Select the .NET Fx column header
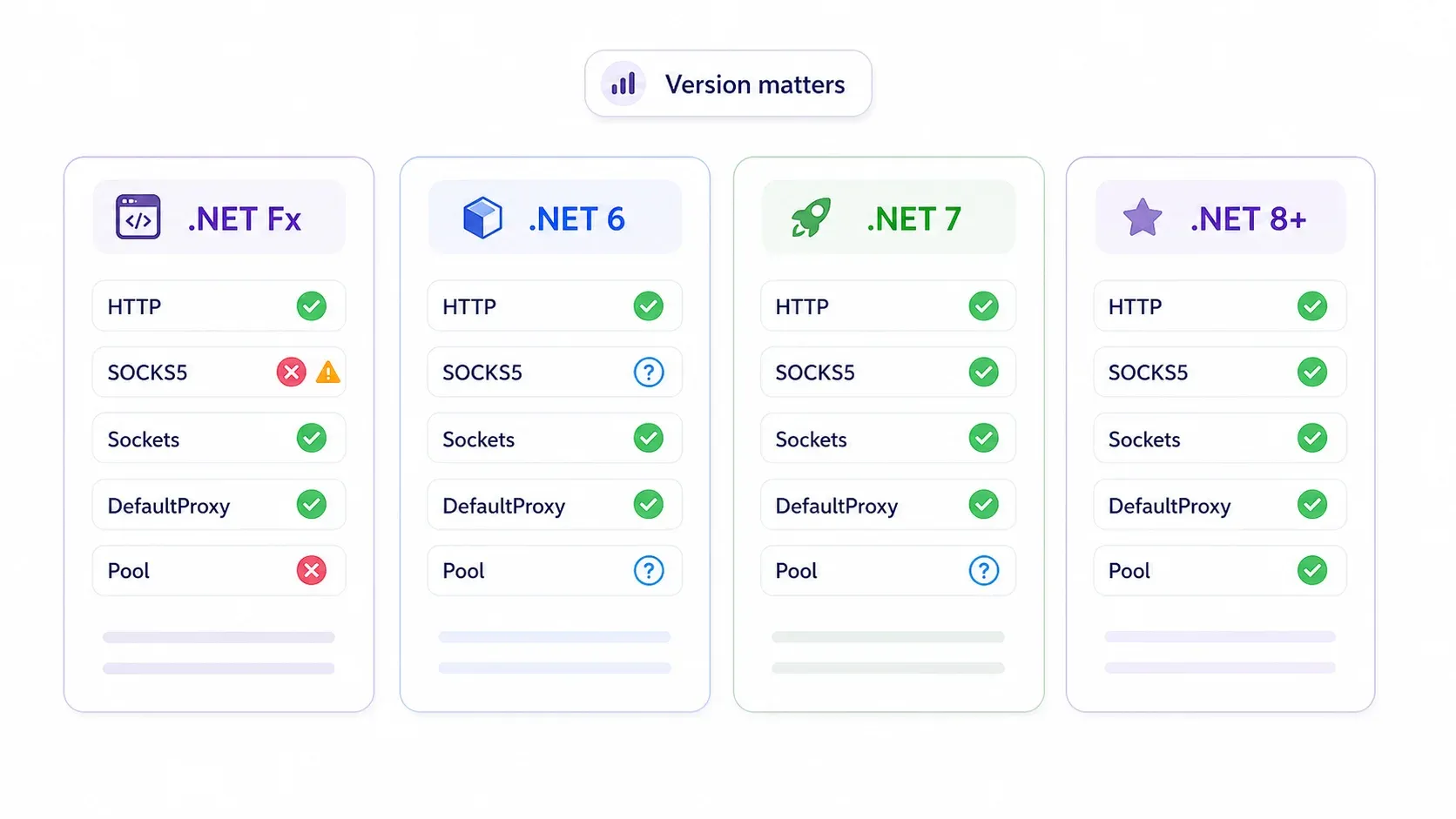The image size is (1456, 819). (x=219, y=218)
